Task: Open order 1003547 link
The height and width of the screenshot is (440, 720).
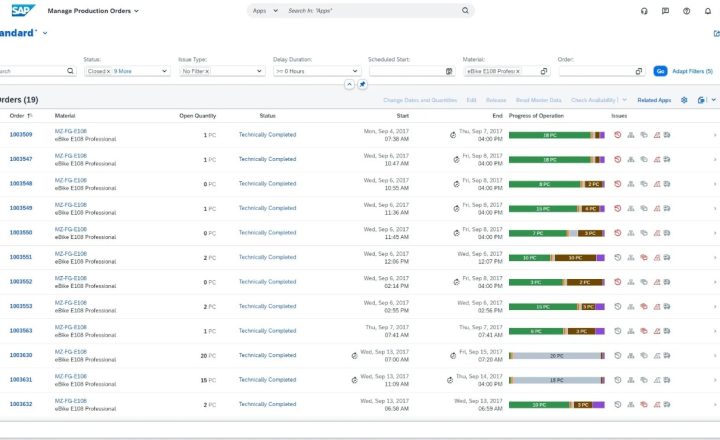Action: tap(21, 159)
